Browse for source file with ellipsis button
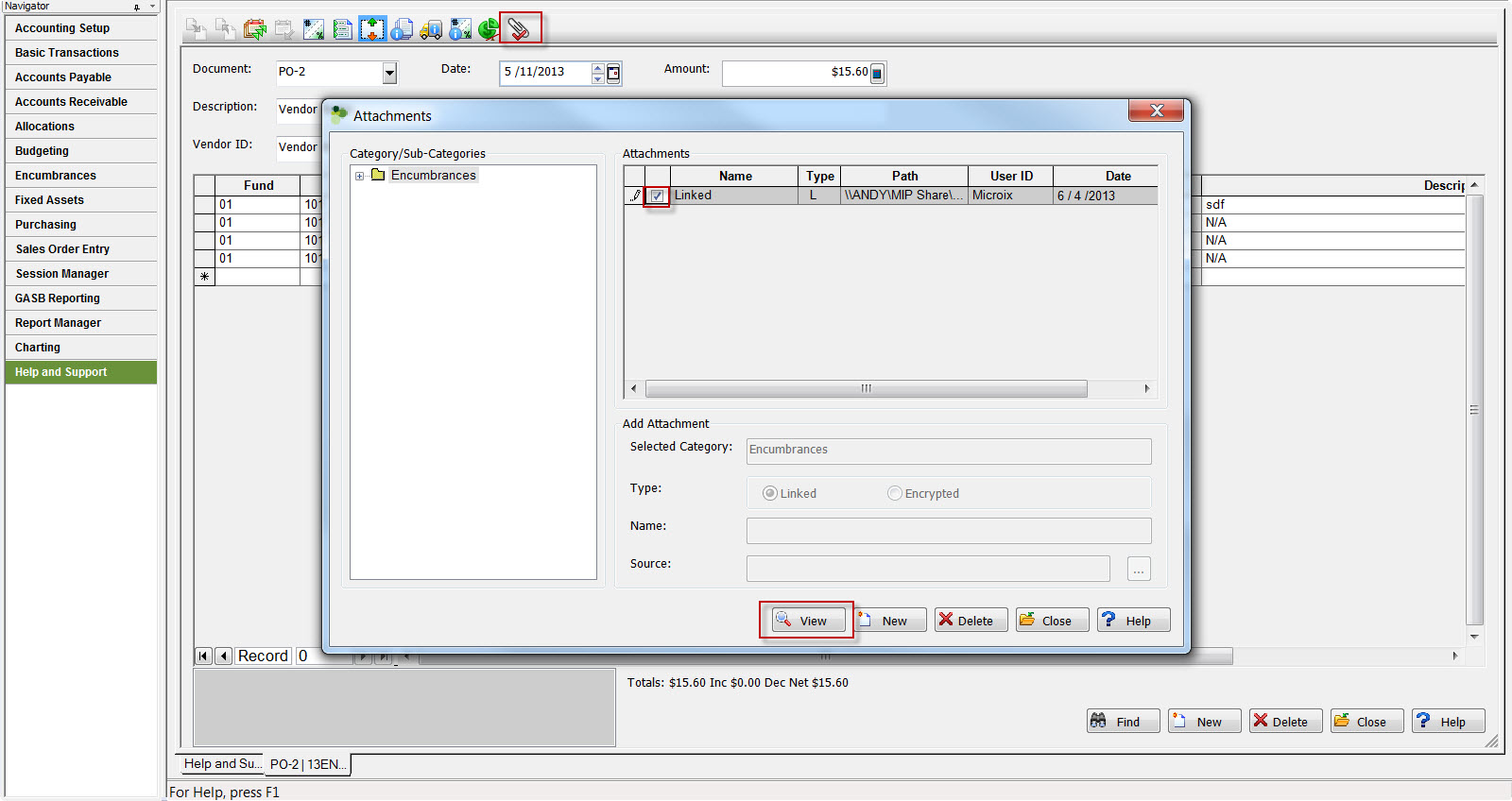This screenshot has height=801, width=1512. point(1139,569)
